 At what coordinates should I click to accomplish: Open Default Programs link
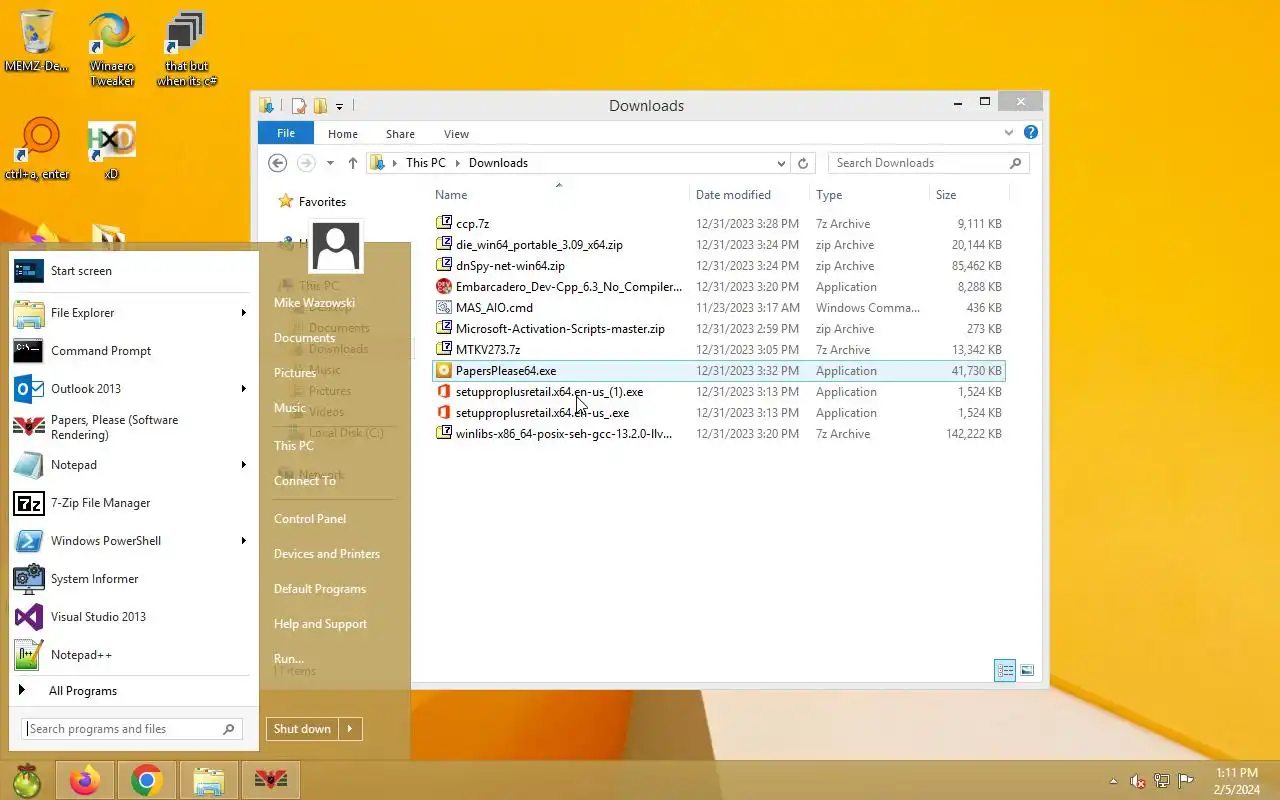(x=320, y=589)
